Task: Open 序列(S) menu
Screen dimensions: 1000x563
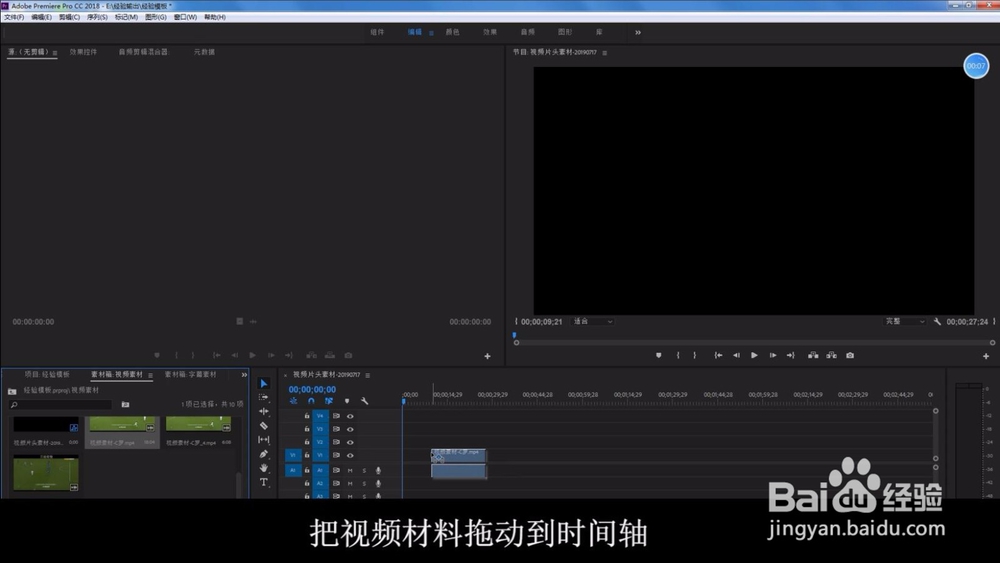Action: 98,17
